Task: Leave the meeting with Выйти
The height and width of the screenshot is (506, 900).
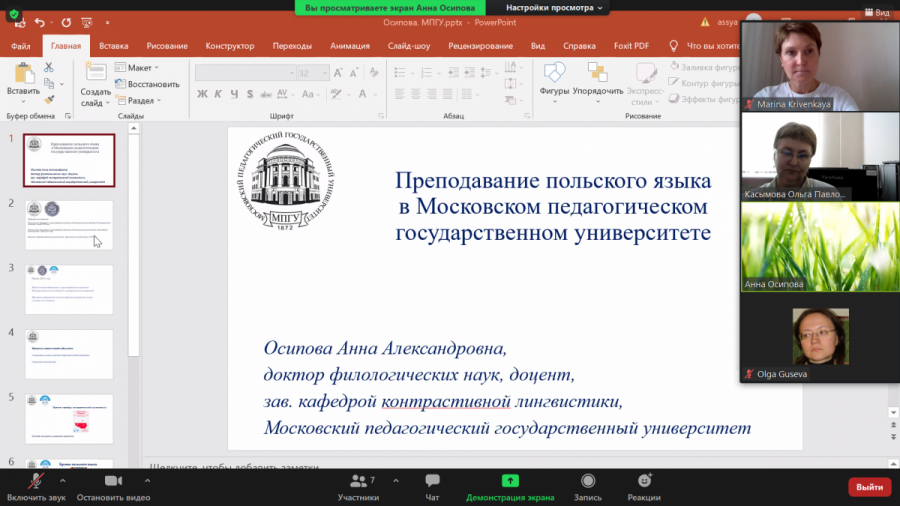Action: [869, 487]
